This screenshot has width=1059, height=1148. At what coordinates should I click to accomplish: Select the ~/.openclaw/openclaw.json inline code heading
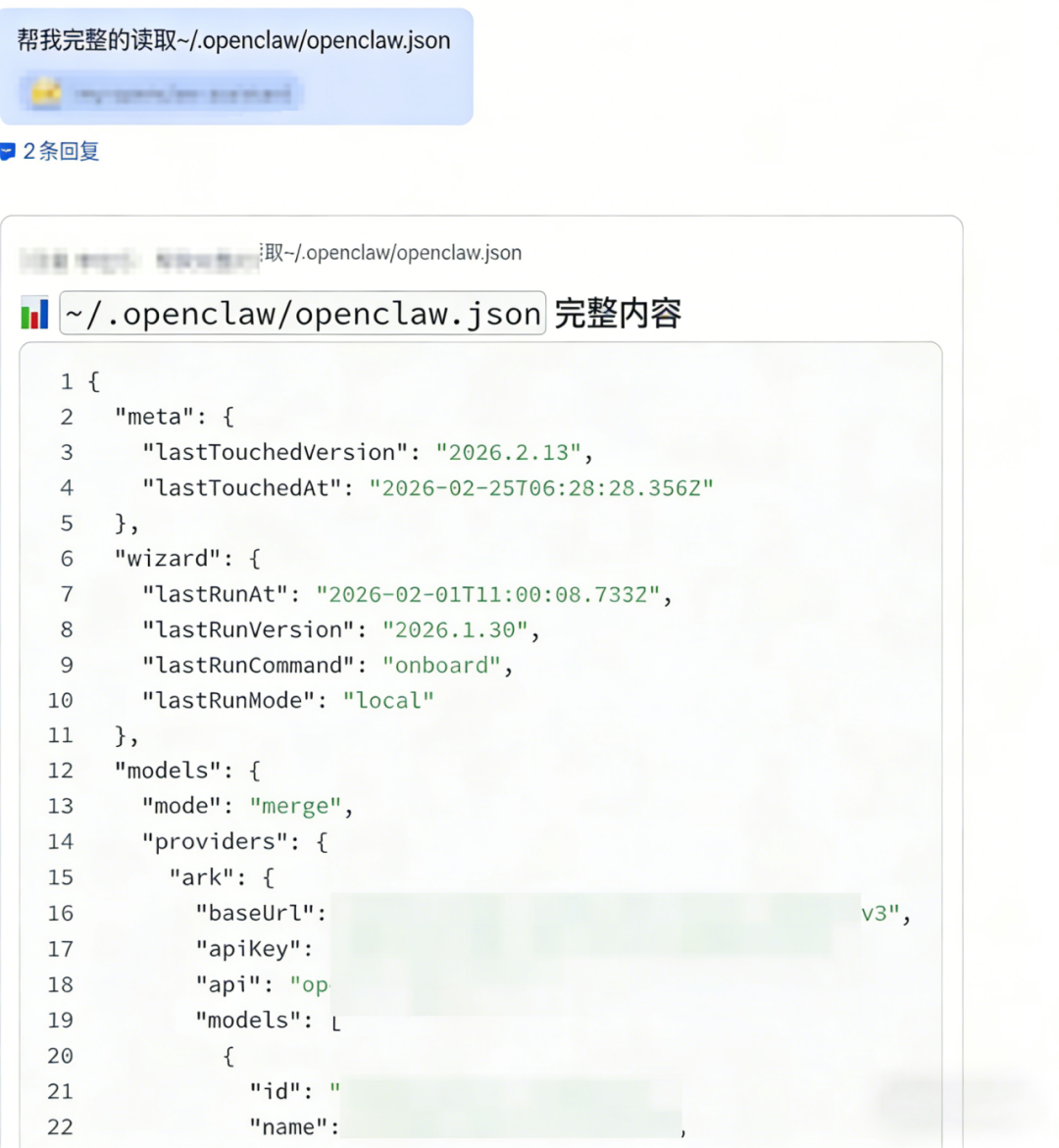coord(302,314)
